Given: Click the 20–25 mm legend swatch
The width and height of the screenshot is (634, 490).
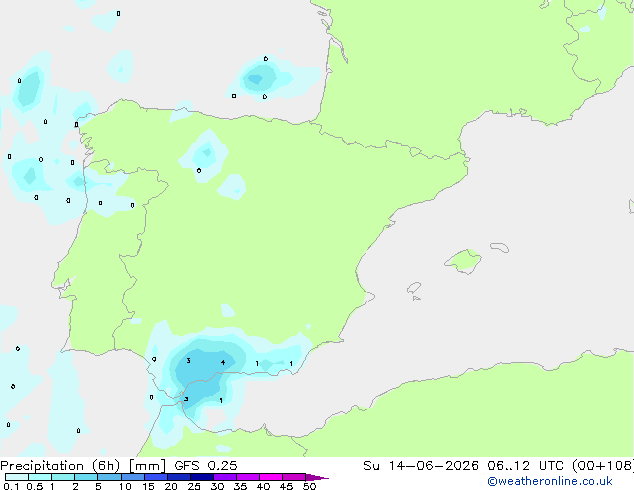Looking at the screenshot, I should (178, 477).
